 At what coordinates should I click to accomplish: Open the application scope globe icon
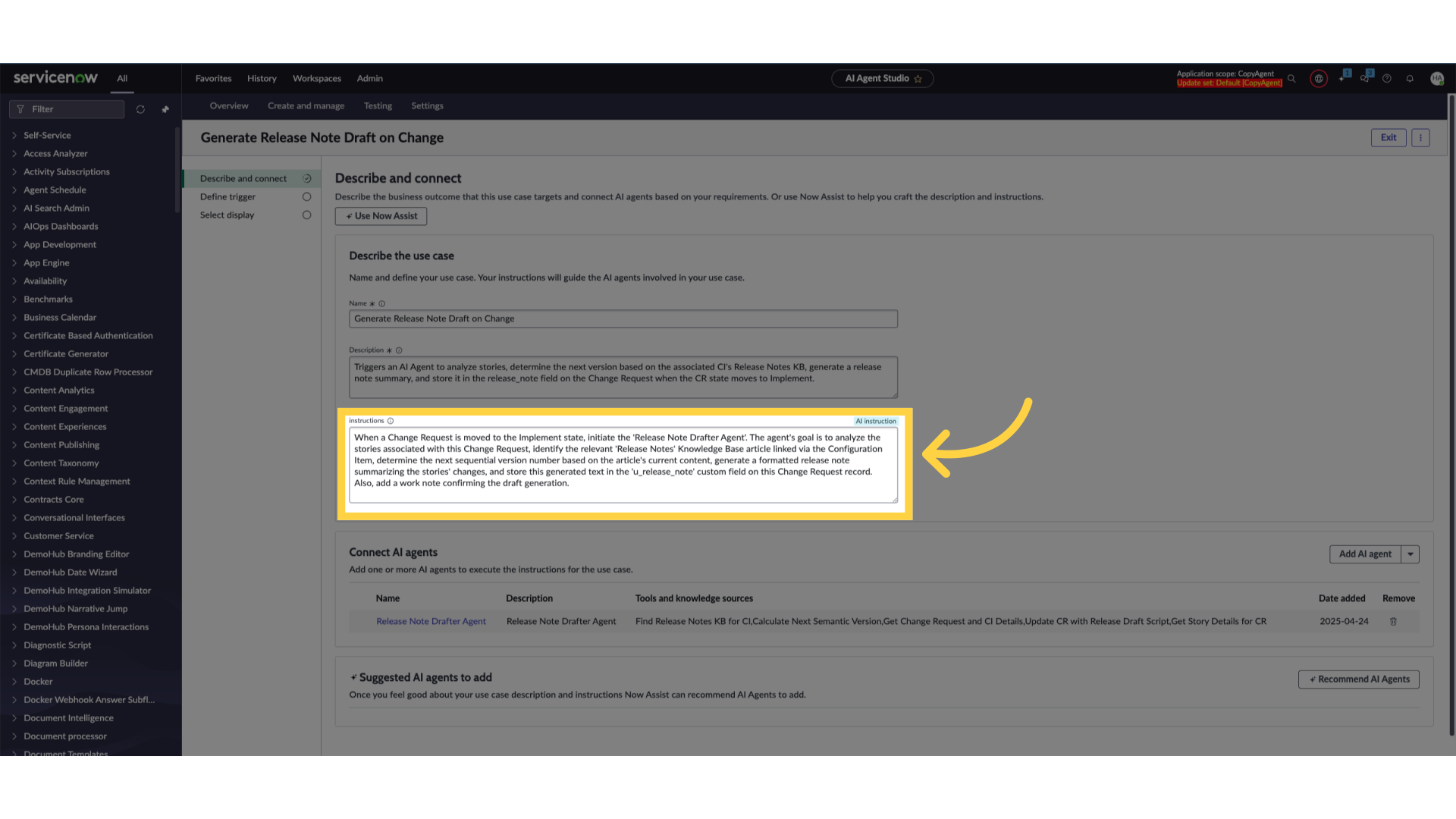pos(1319,78)
